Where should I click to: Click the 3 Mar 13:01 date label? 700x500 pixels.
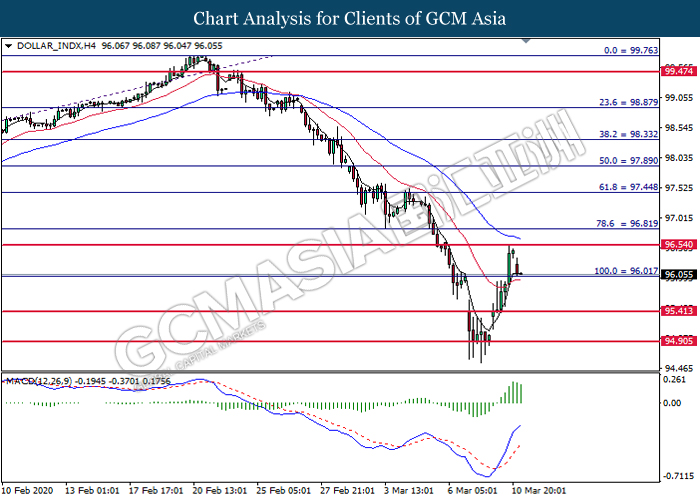coord(409,490)
